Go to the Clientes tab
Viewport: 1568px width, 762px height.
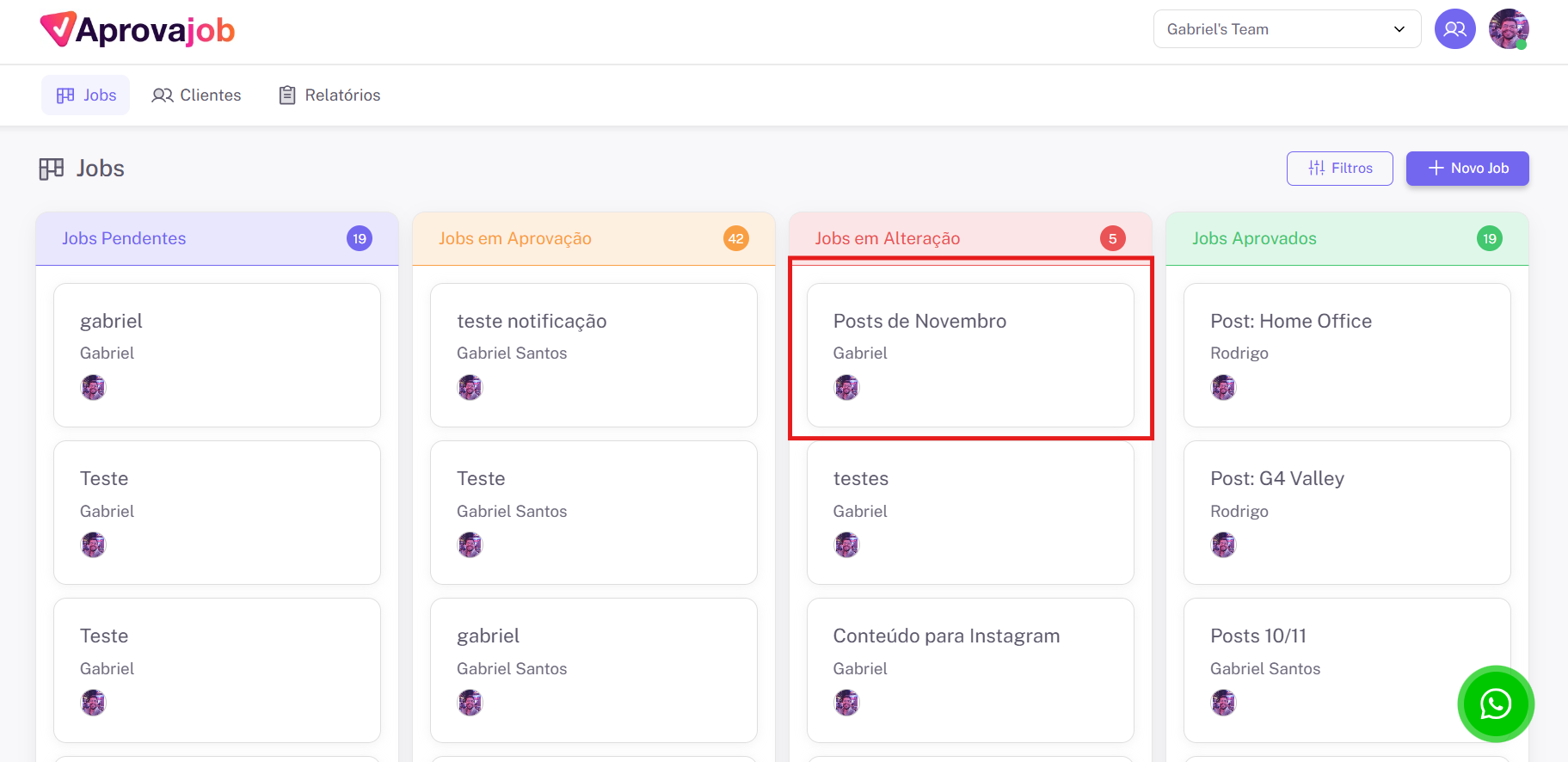click(197, 95)
